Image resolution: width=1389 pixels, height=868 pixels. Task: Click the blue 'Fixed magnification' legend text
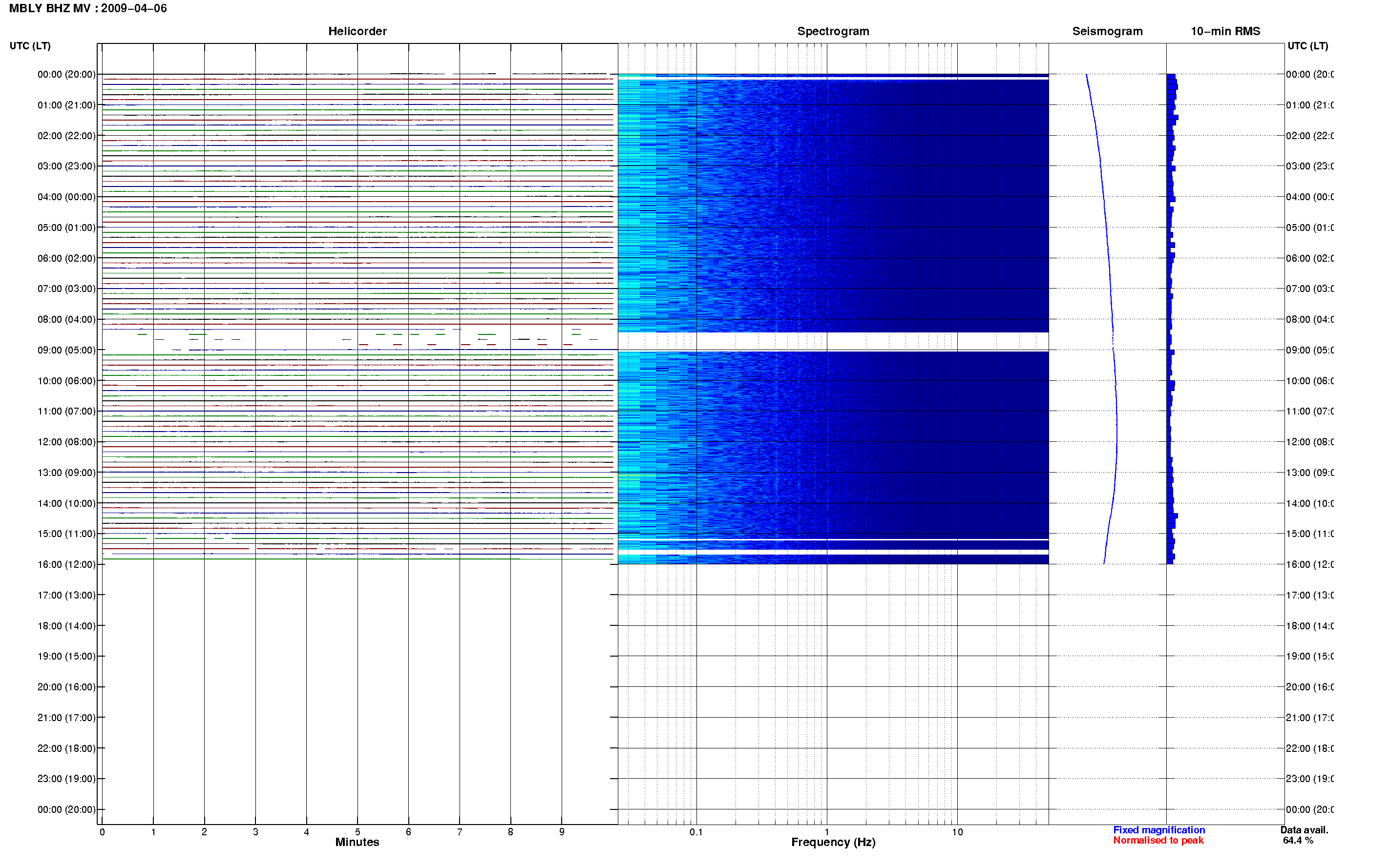coord(1159,830)
